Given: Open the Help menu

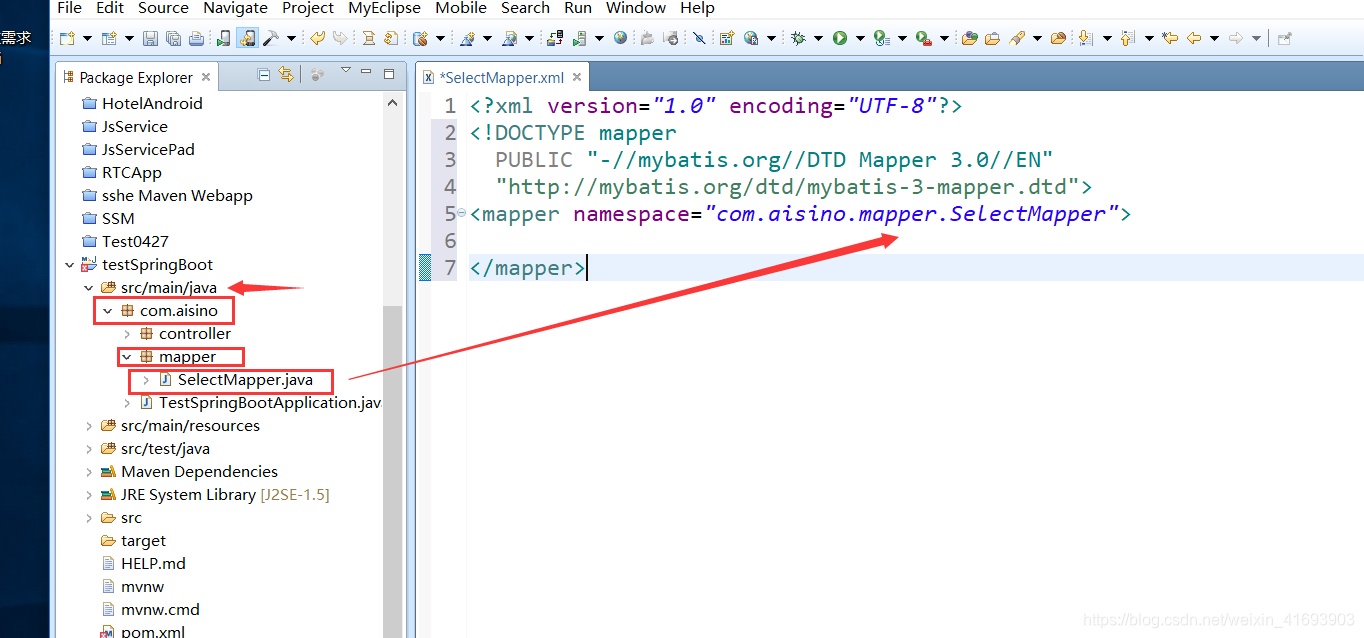Looking at the screenshot, I should click(697, 8).
